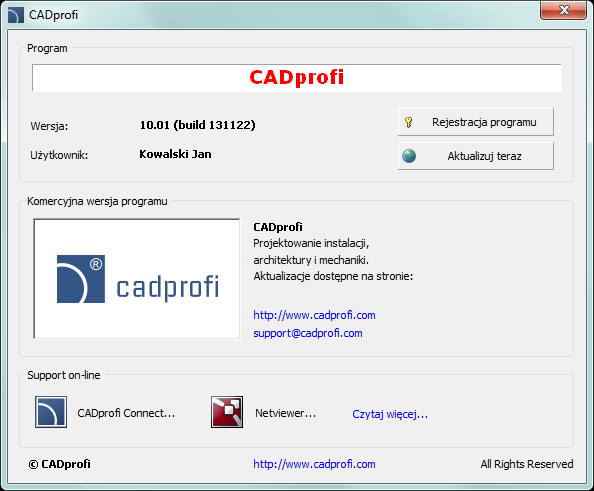594x491 pixels.
Task: Click bold CADprofi heading beside logo
Action: point(278,227)
